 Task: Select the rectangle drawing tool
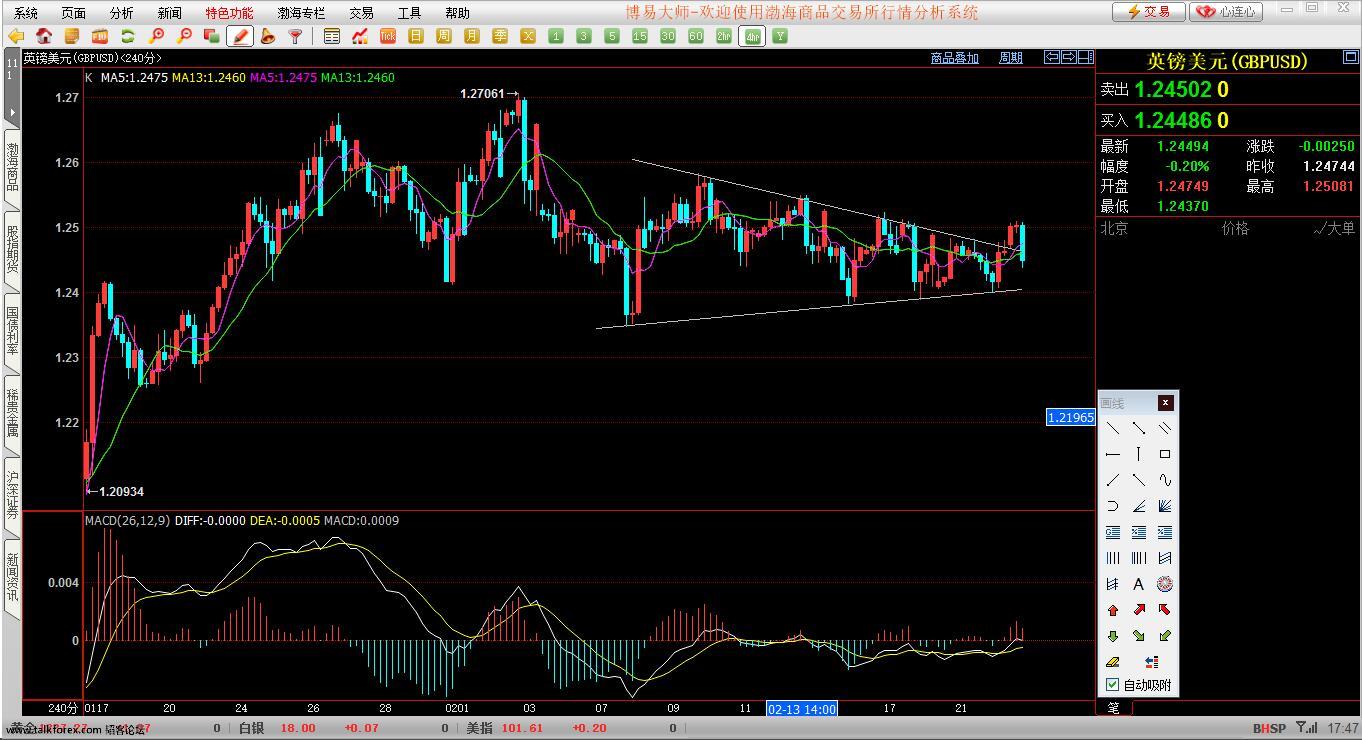(x=1164, y=454)
